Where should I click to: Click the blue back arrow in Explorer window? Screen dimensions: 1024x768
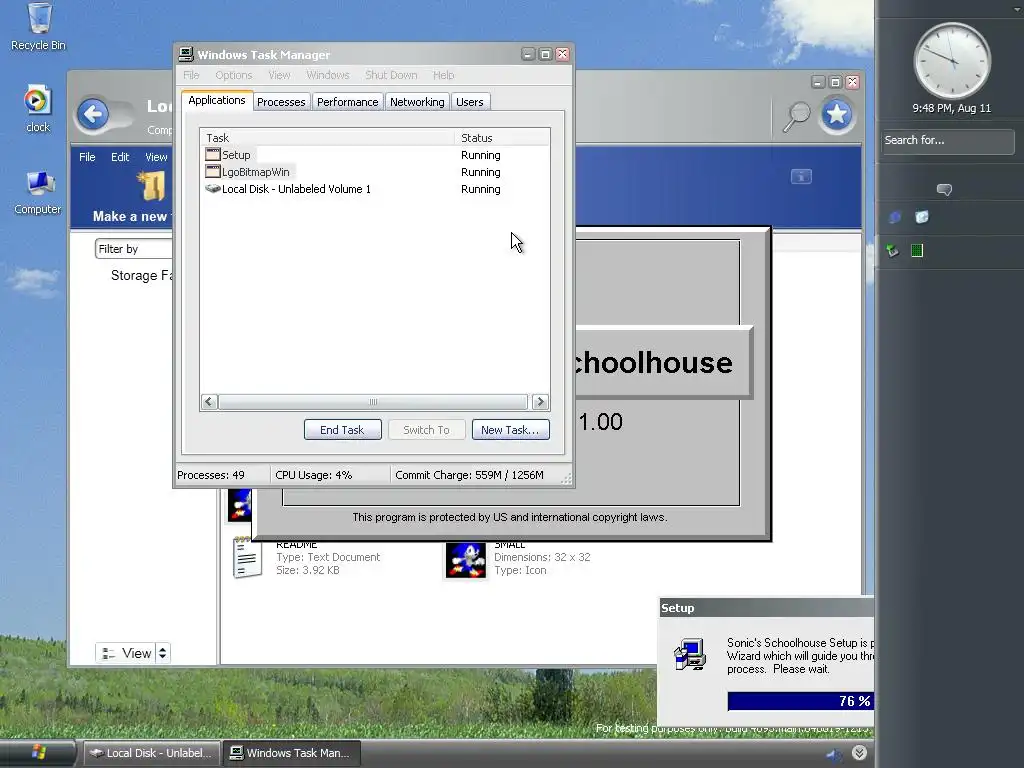93,115
